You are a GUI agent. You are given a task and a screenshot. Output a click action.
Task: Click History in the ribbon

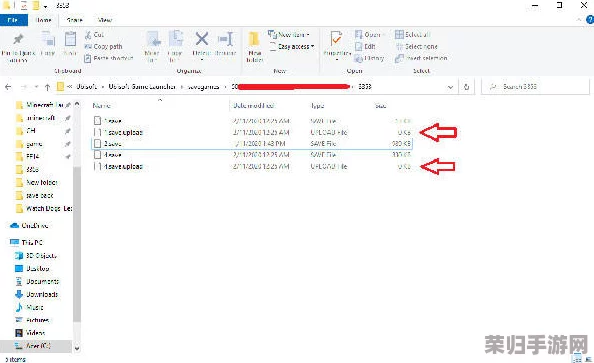[x=369, y=58]
